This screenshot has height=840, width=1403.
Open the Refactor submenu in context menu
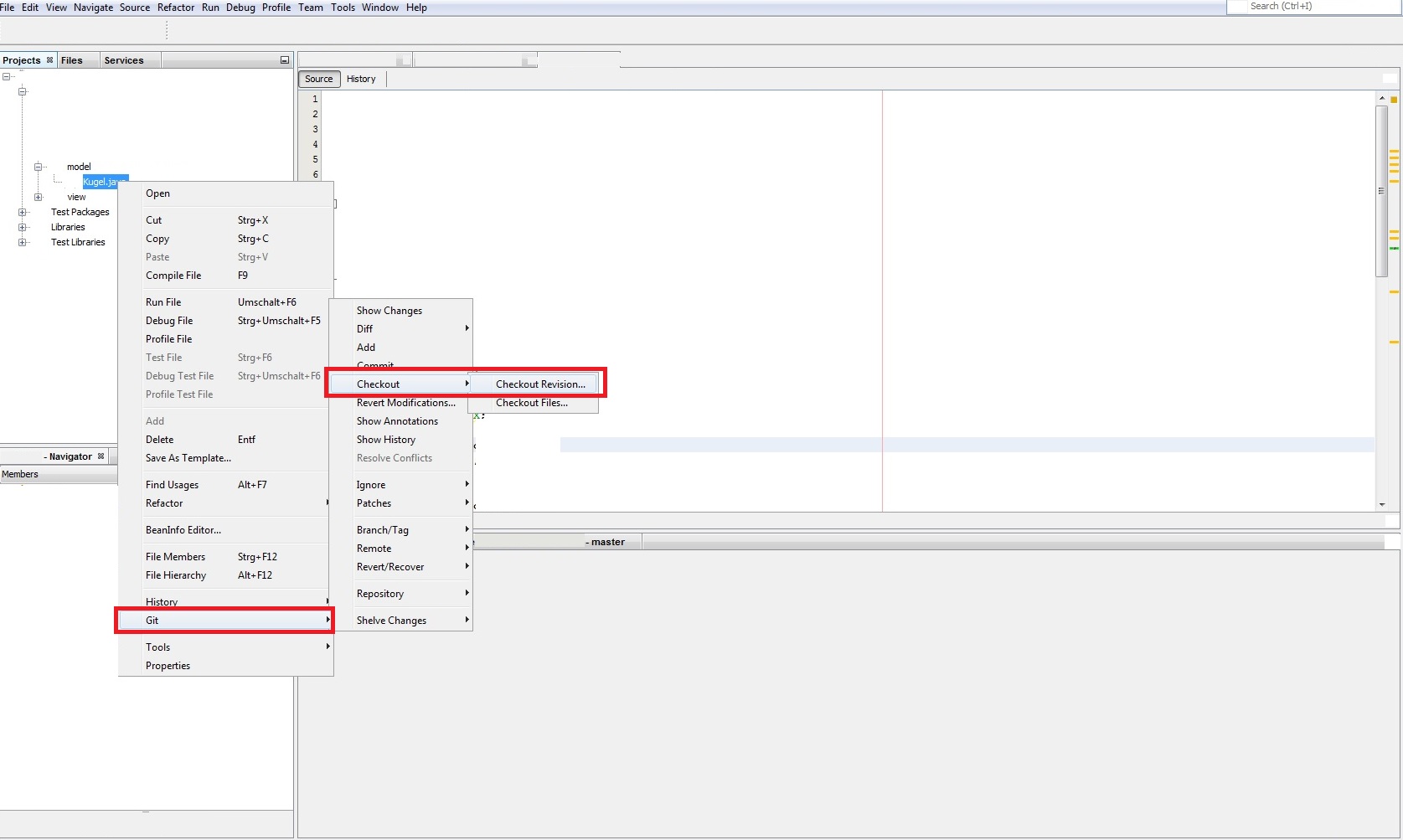(225, 503)
